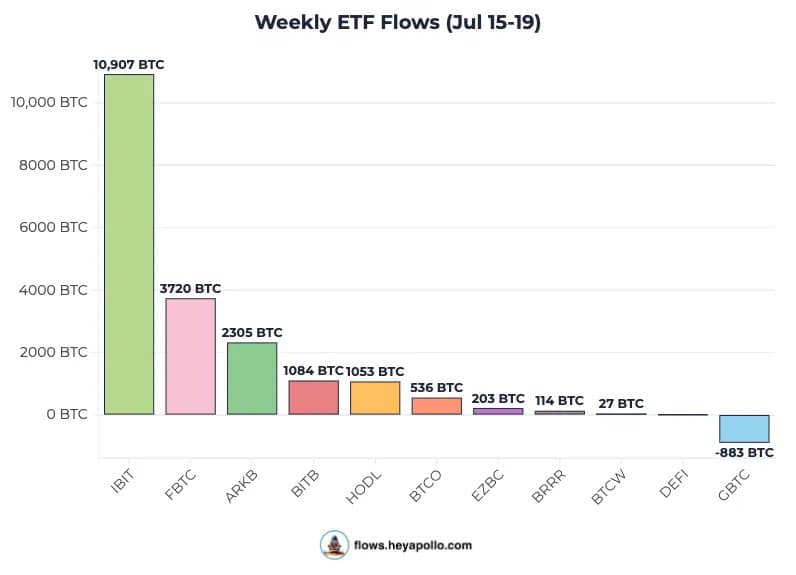Click the Apollo logo icon
The height and width of the screenshot is (575, 796).
[334, 545]
